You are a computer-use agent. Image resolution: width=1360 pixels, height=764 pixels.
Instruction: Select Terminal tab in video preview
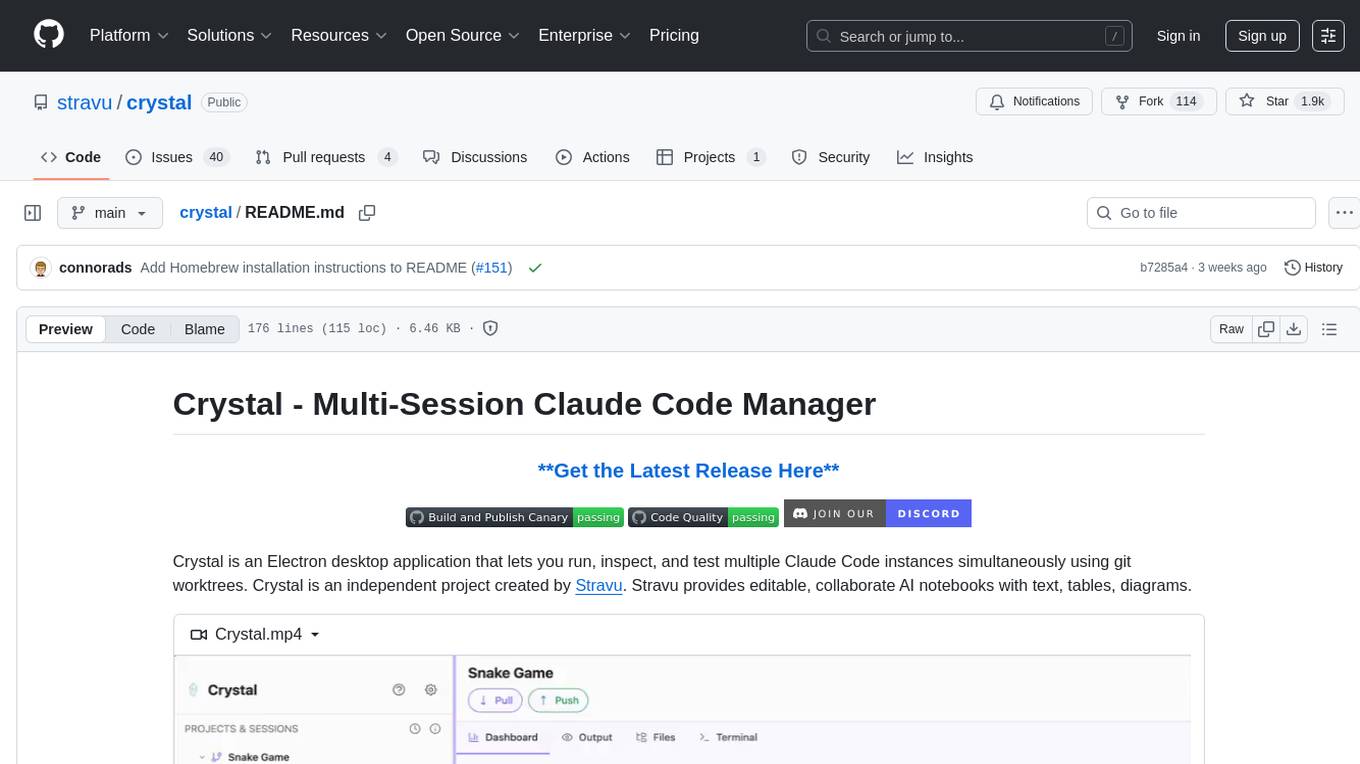pyautogui.click(x=728, y=737)
